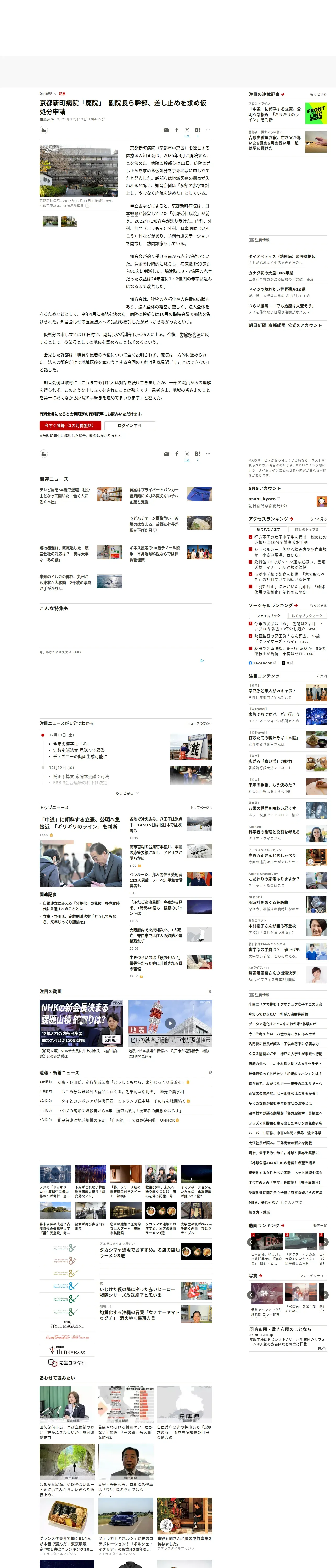Open もっと見る for アクセスランキング

coord(318,519)
